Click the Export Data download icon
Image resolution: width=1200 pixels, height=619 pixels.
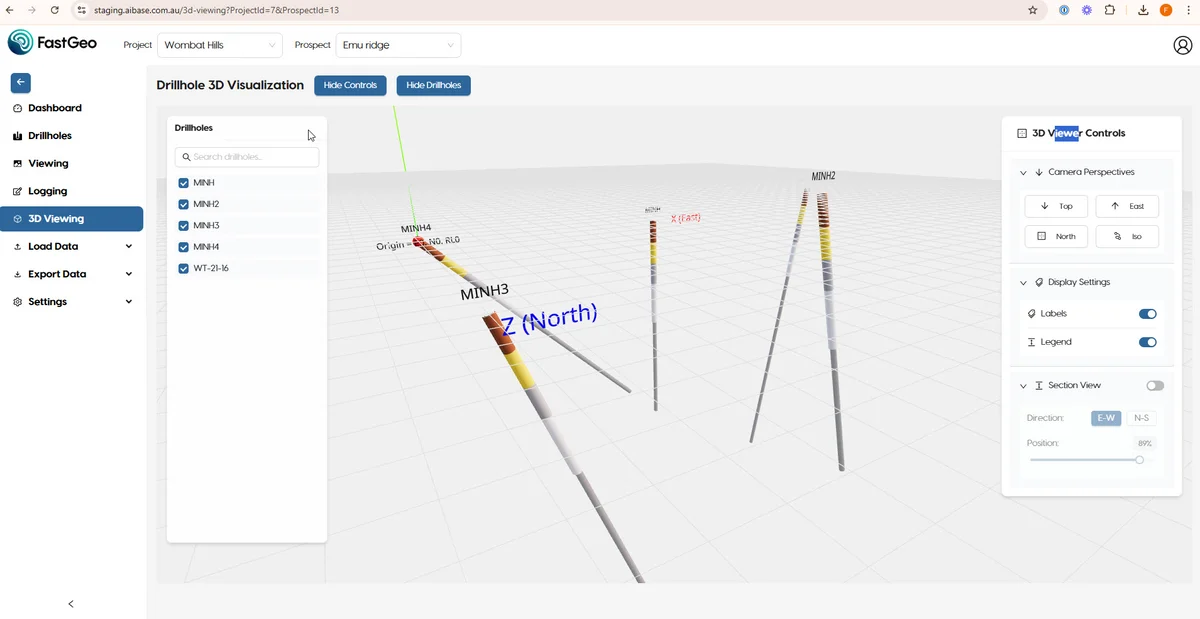click(x=17, y=273)
